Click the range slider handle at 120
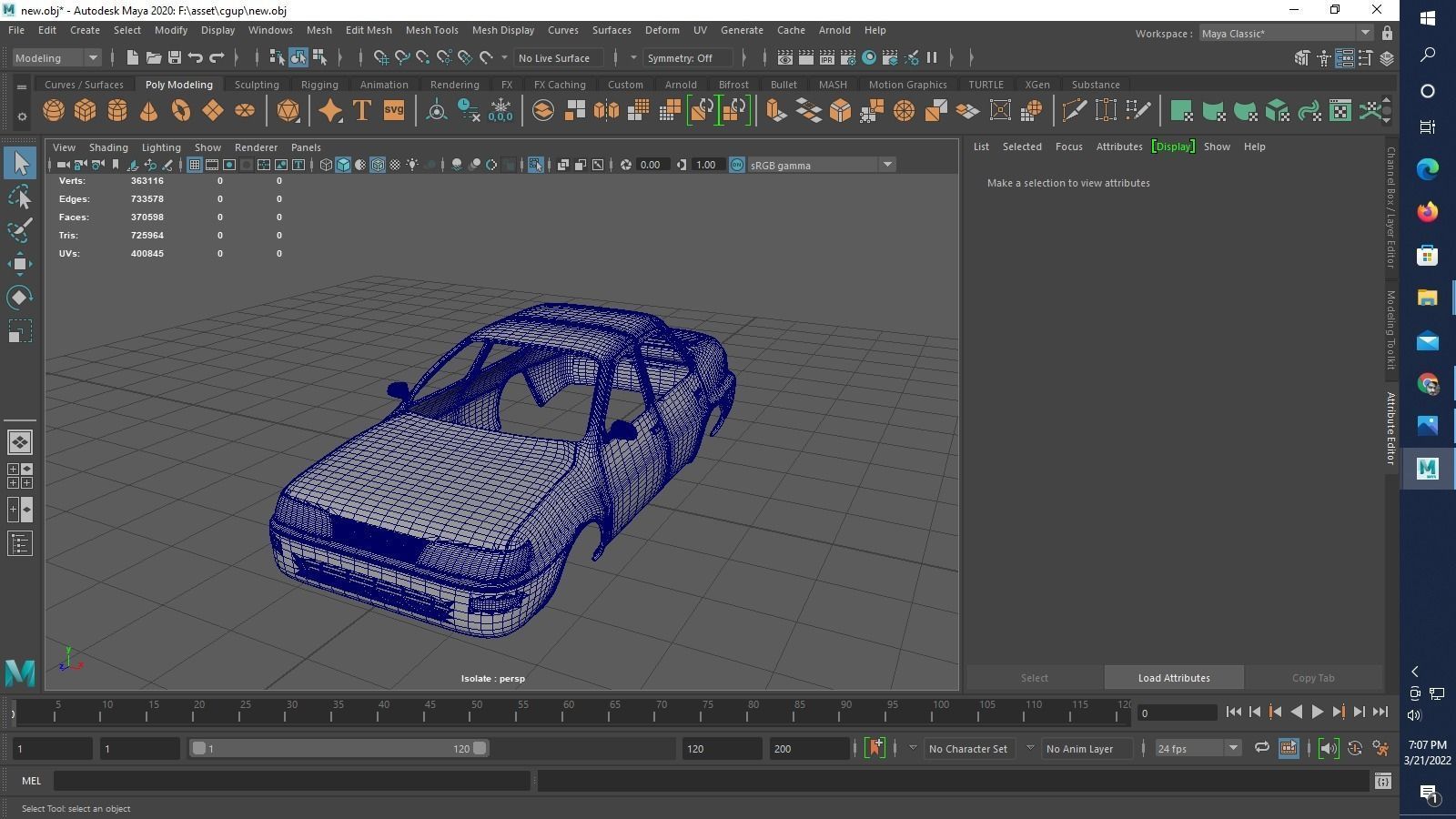 (480, 748)
